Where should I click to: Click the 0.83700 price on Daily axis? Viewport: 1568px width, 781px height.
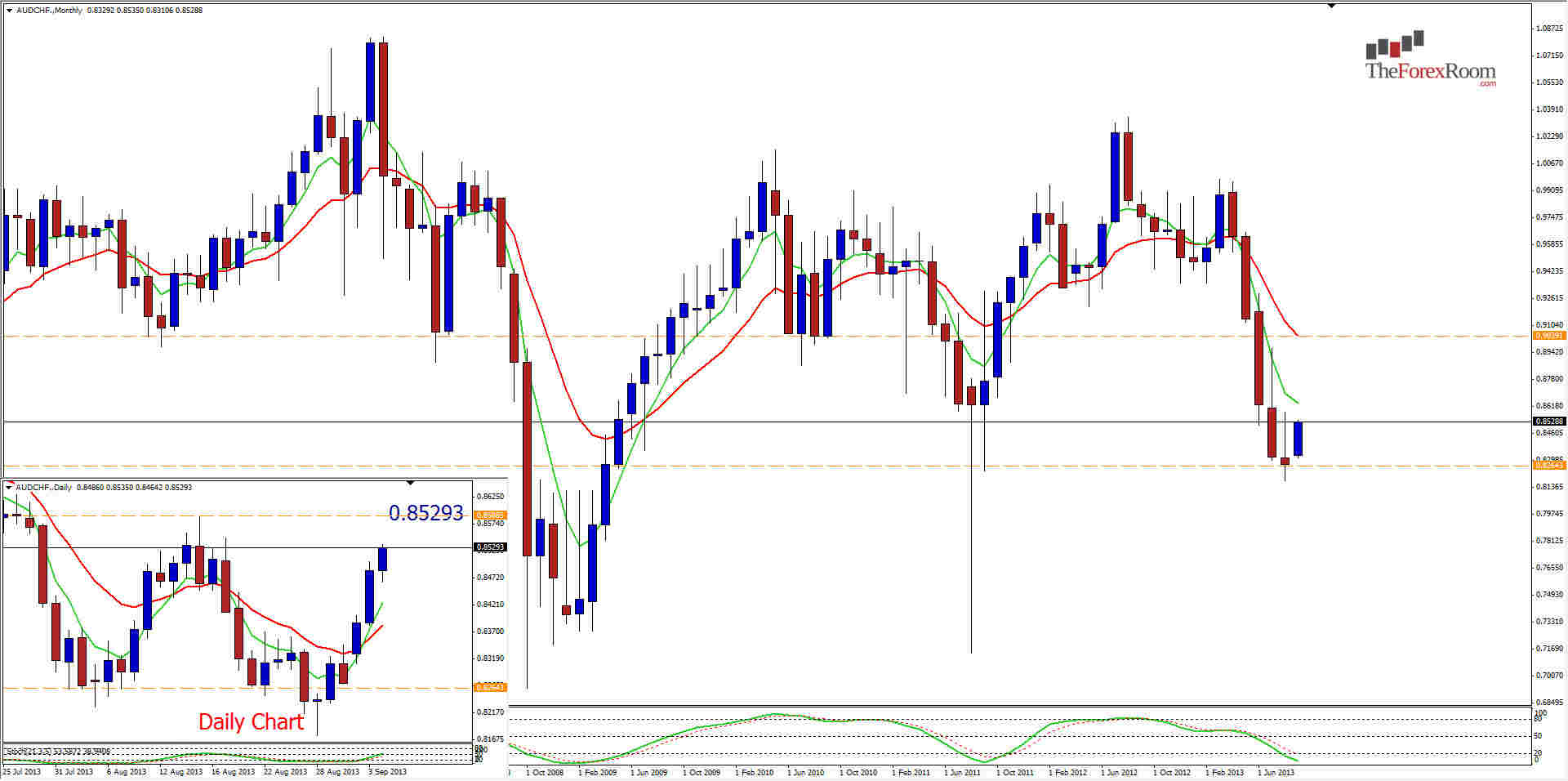point(490,631)
